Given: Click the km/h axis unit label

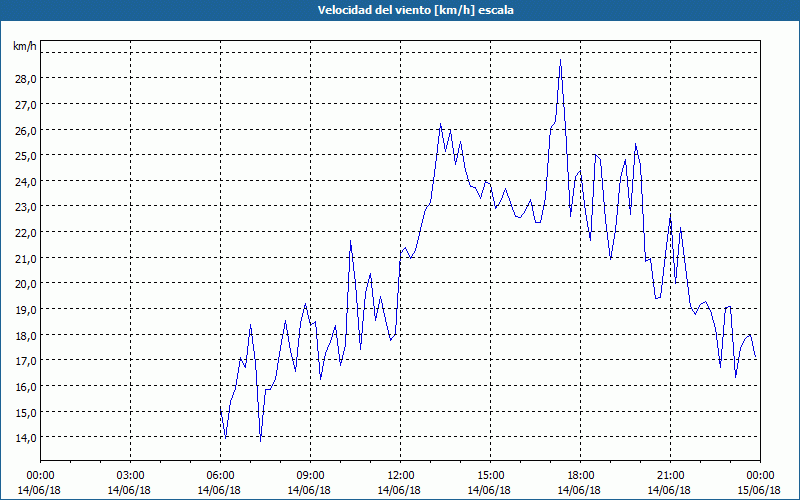Looking at the screenshot, I should tap(25, 46).
